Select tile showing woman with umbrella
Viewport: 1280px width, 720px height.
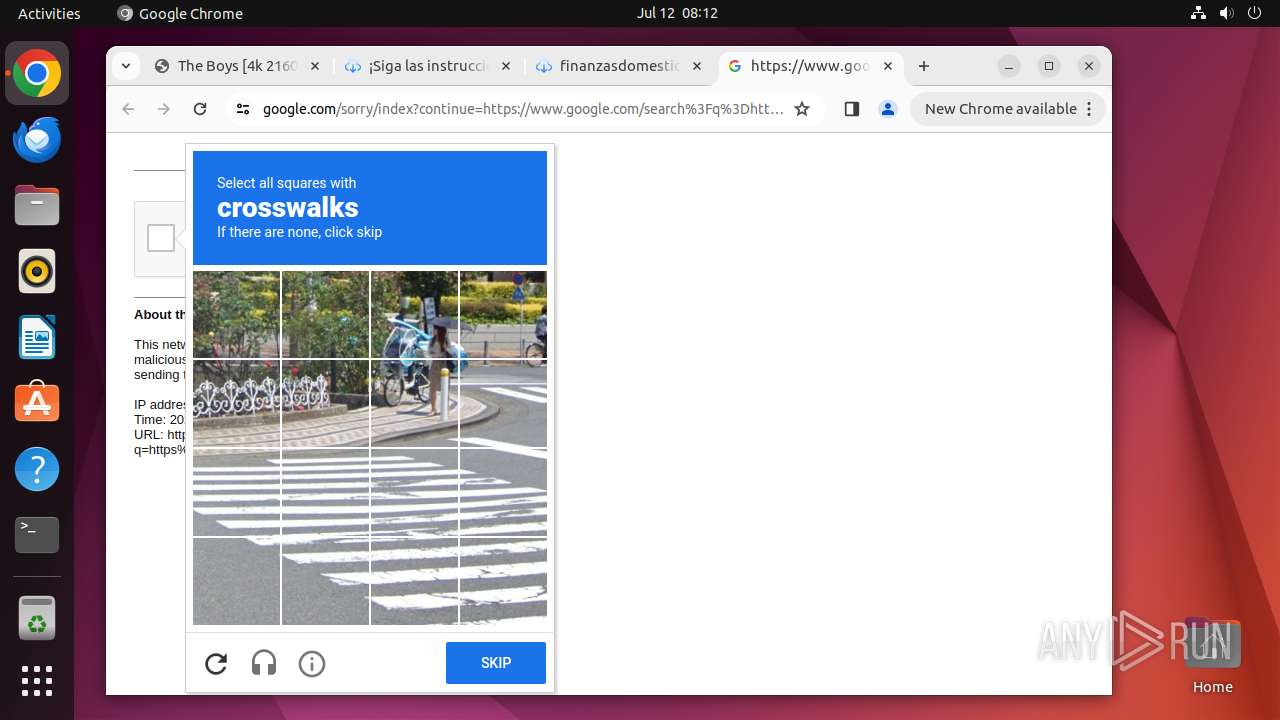click(414, 314)
